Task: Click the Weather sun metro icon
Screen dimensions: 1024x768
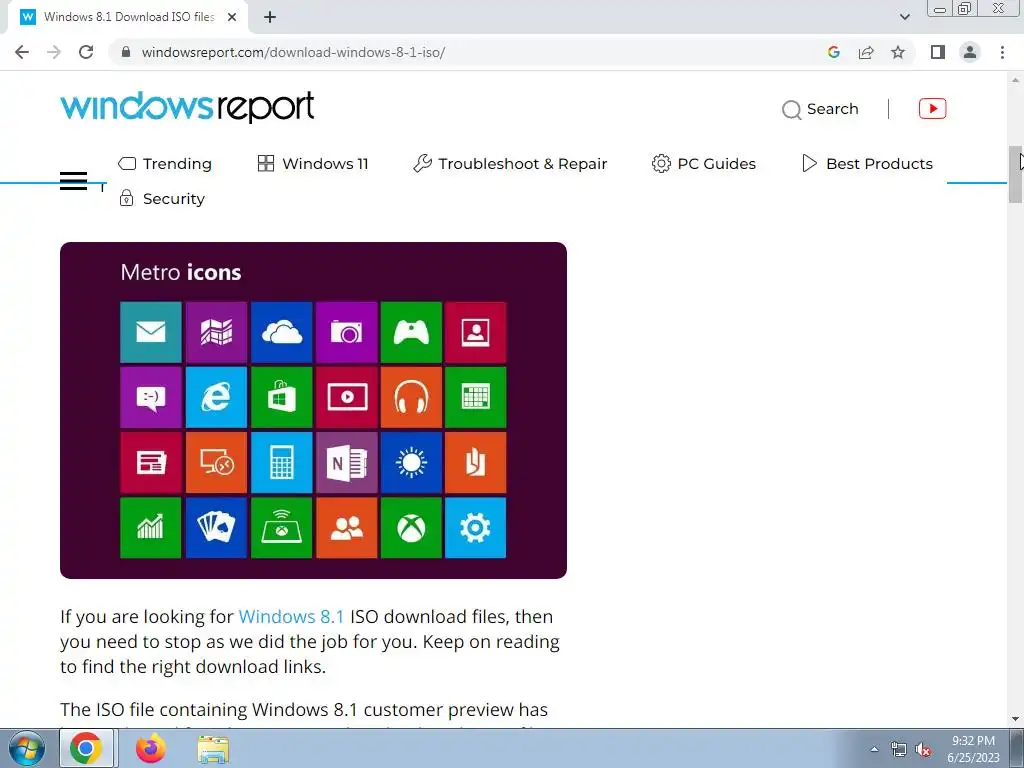Action: click(x=411, y=462)
